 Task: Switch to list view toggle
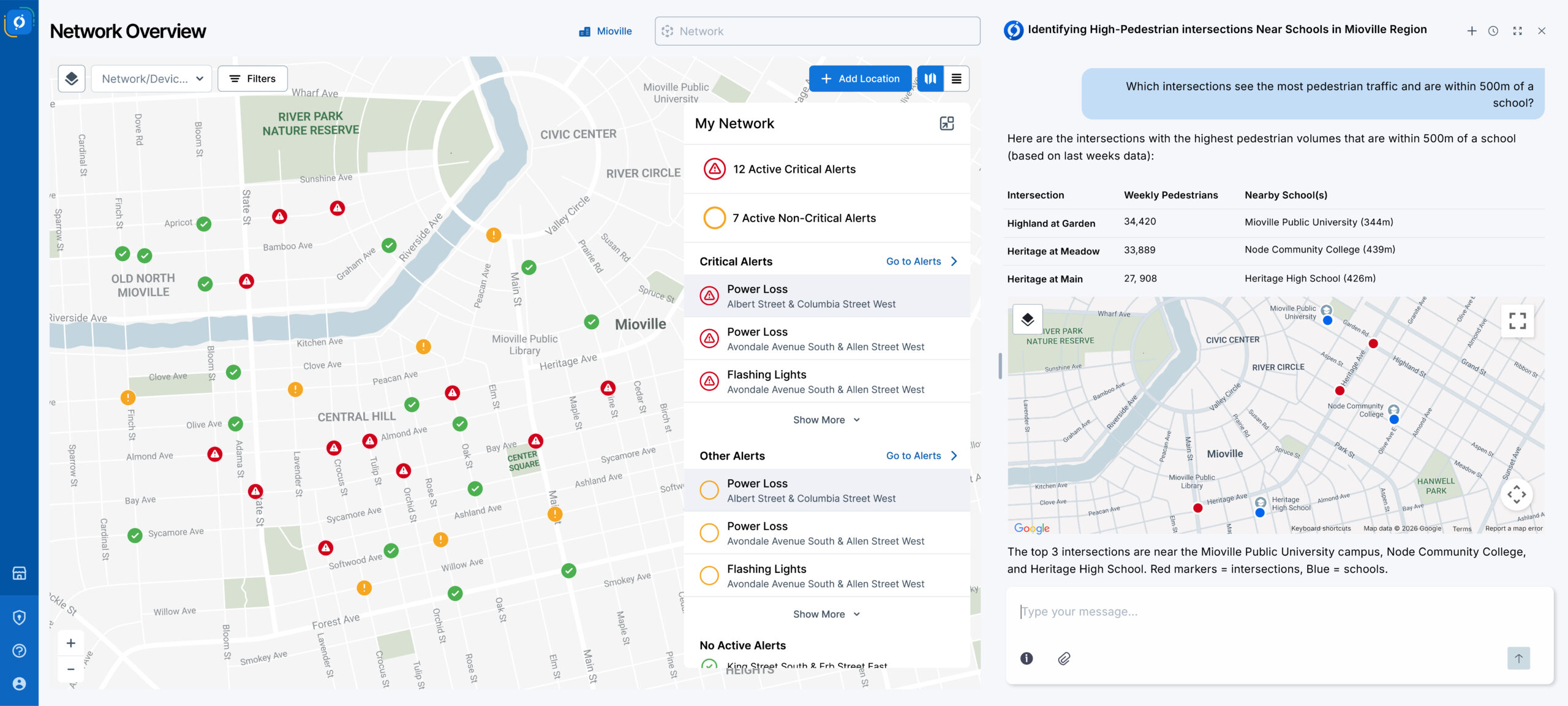coord(956,78)
